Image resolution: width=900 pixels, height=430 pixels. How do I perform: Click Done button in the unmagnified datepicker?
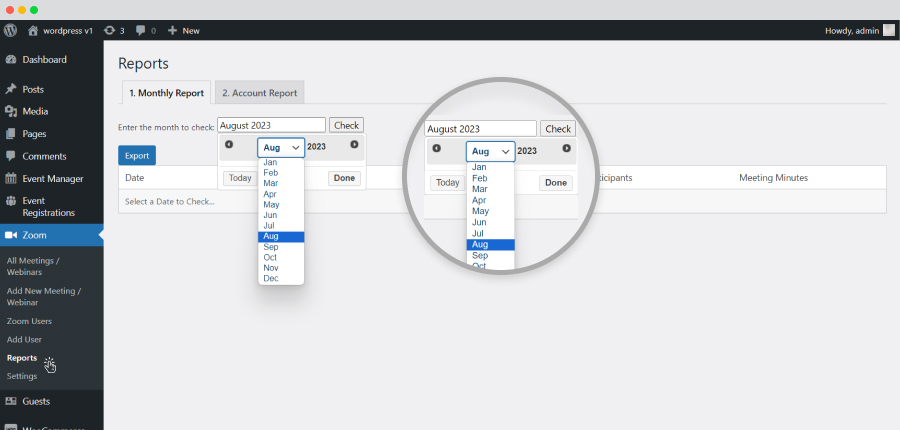(x=344, y=178)
